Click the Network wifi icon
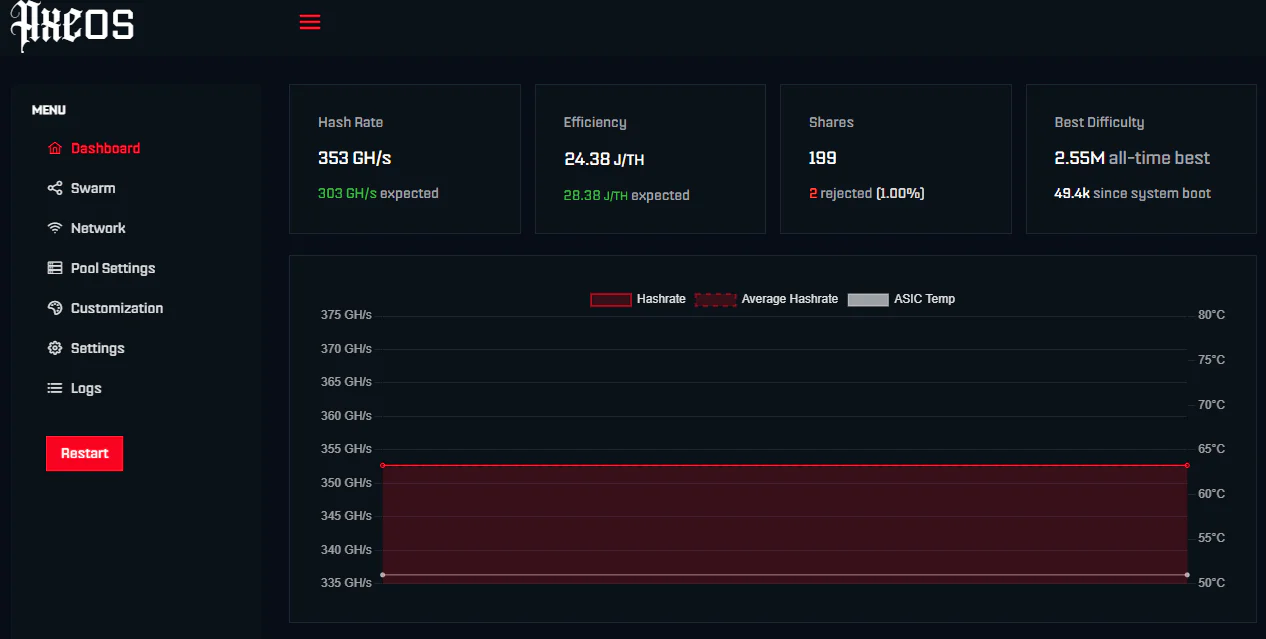Viewport: 1266px width, 639px height. (55, 228)
